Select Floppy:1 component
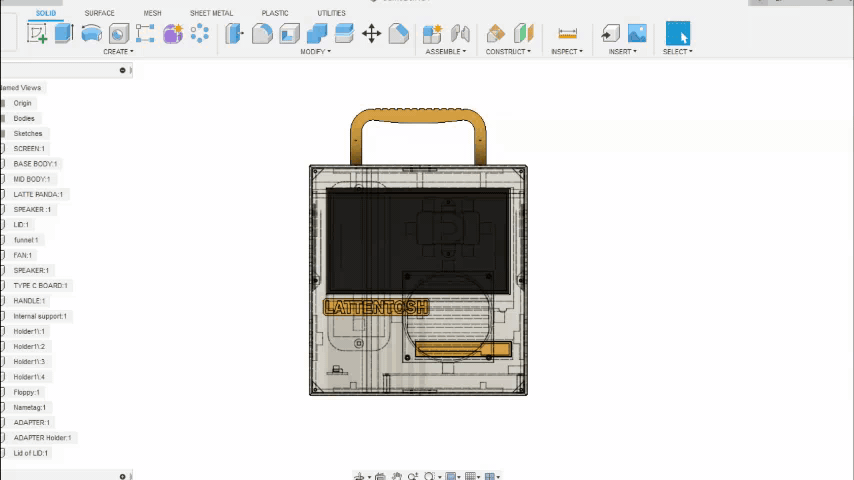Image resolution: width=854 pixels, height=480 pixels. coord(27,392)
